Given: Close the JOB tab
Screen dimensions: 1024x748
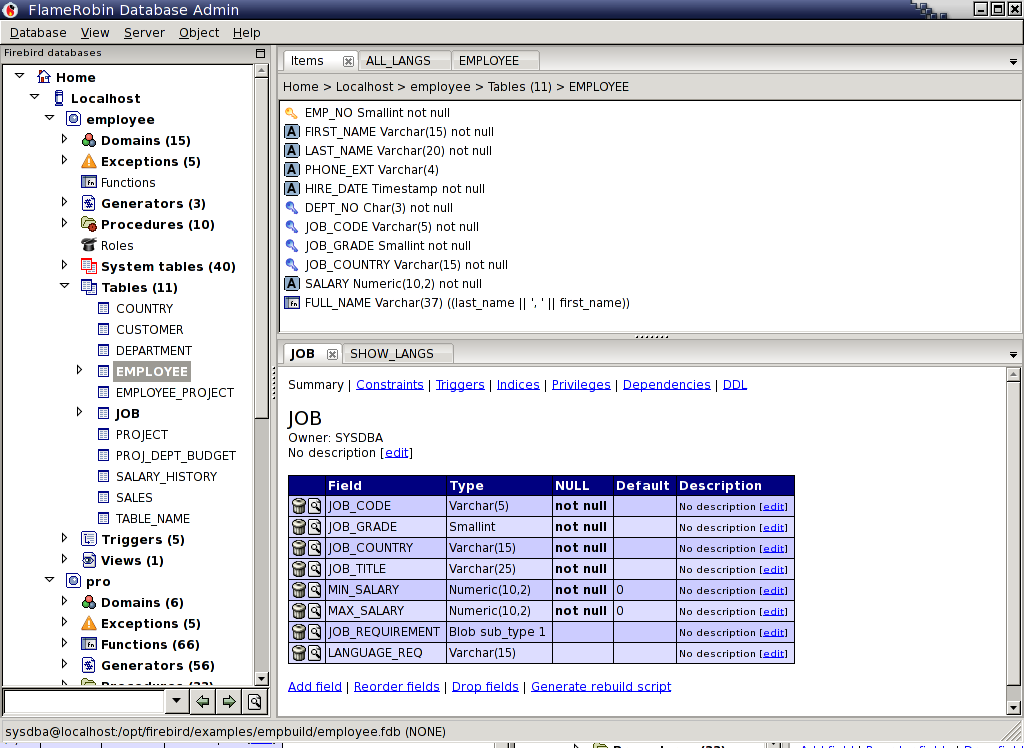Looking at the screenshot, I should pyautogui.click(x=332, y=354).
